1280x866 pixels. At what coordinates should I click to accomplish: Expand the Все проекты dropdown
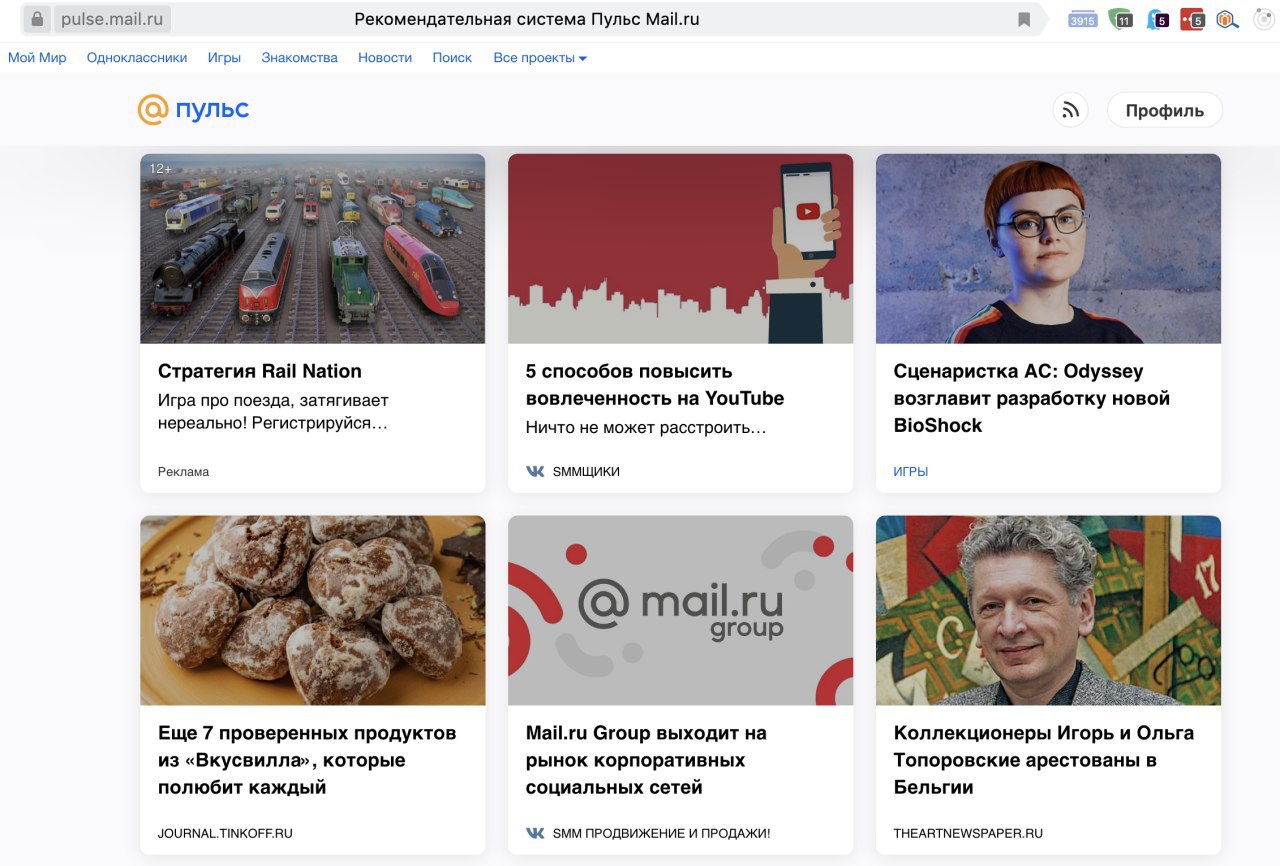click(x=540, y=58)
